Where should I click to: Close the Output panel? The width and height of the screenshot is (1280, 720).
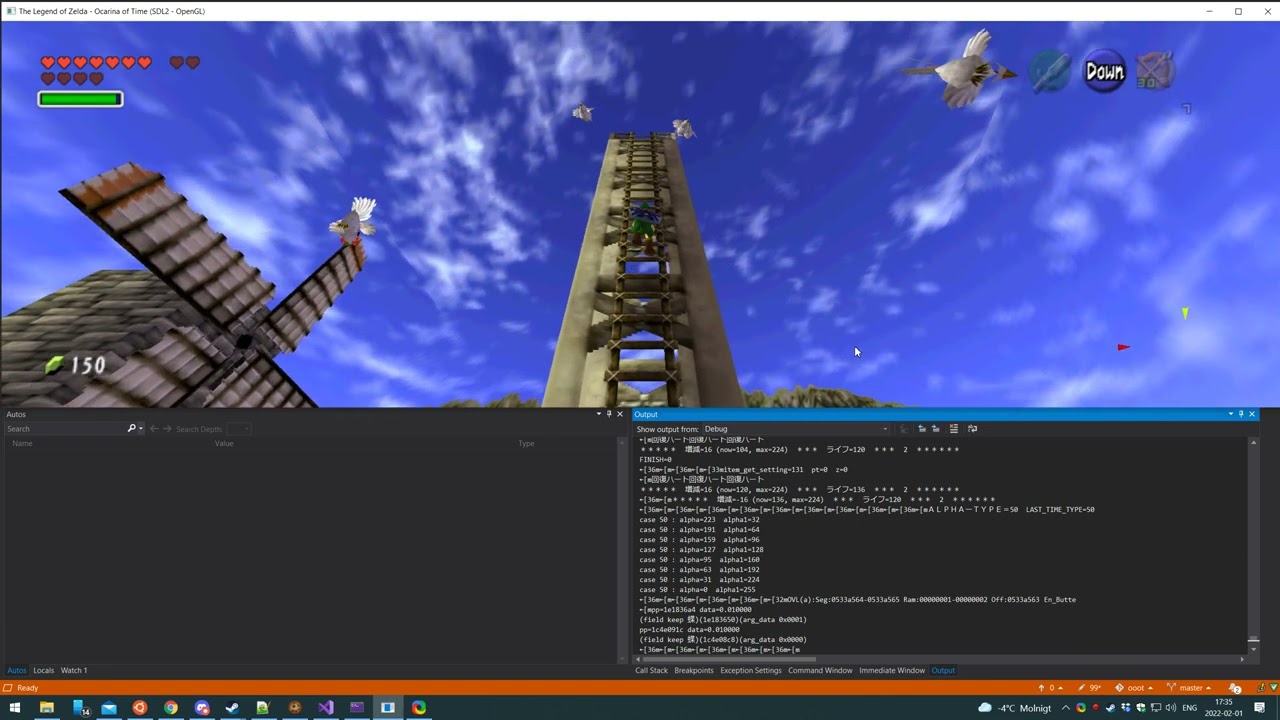(x=1251, y=414)
